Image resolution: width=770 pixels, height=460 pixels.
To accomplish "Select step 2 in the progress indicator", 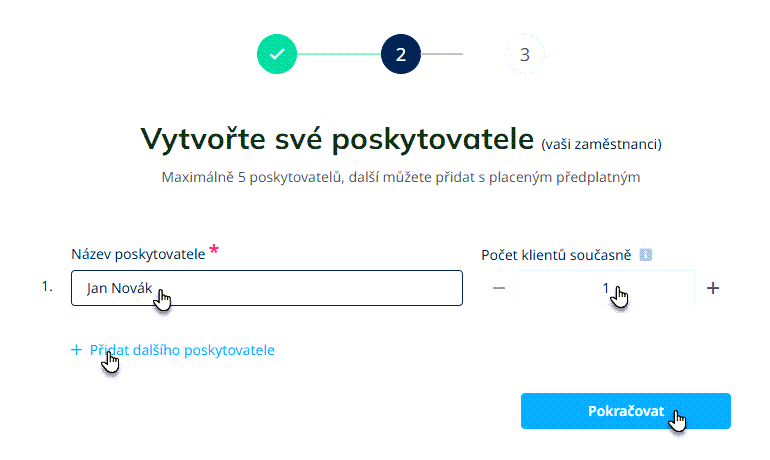I will pyautogui.click(x=401, y=54).
